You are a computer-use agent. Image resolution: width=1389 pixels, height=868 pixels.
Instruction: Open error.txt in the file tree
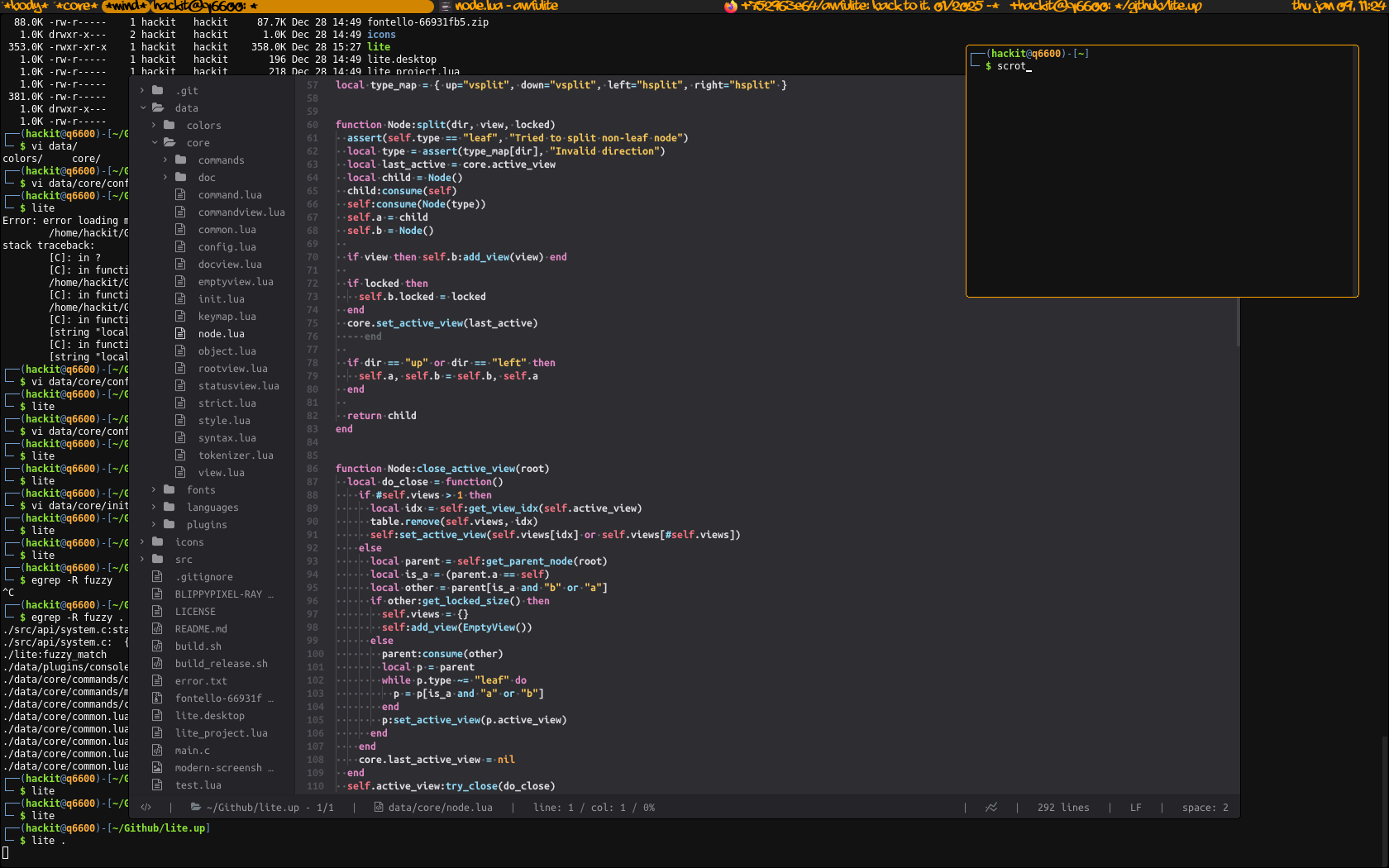(200, 681)
